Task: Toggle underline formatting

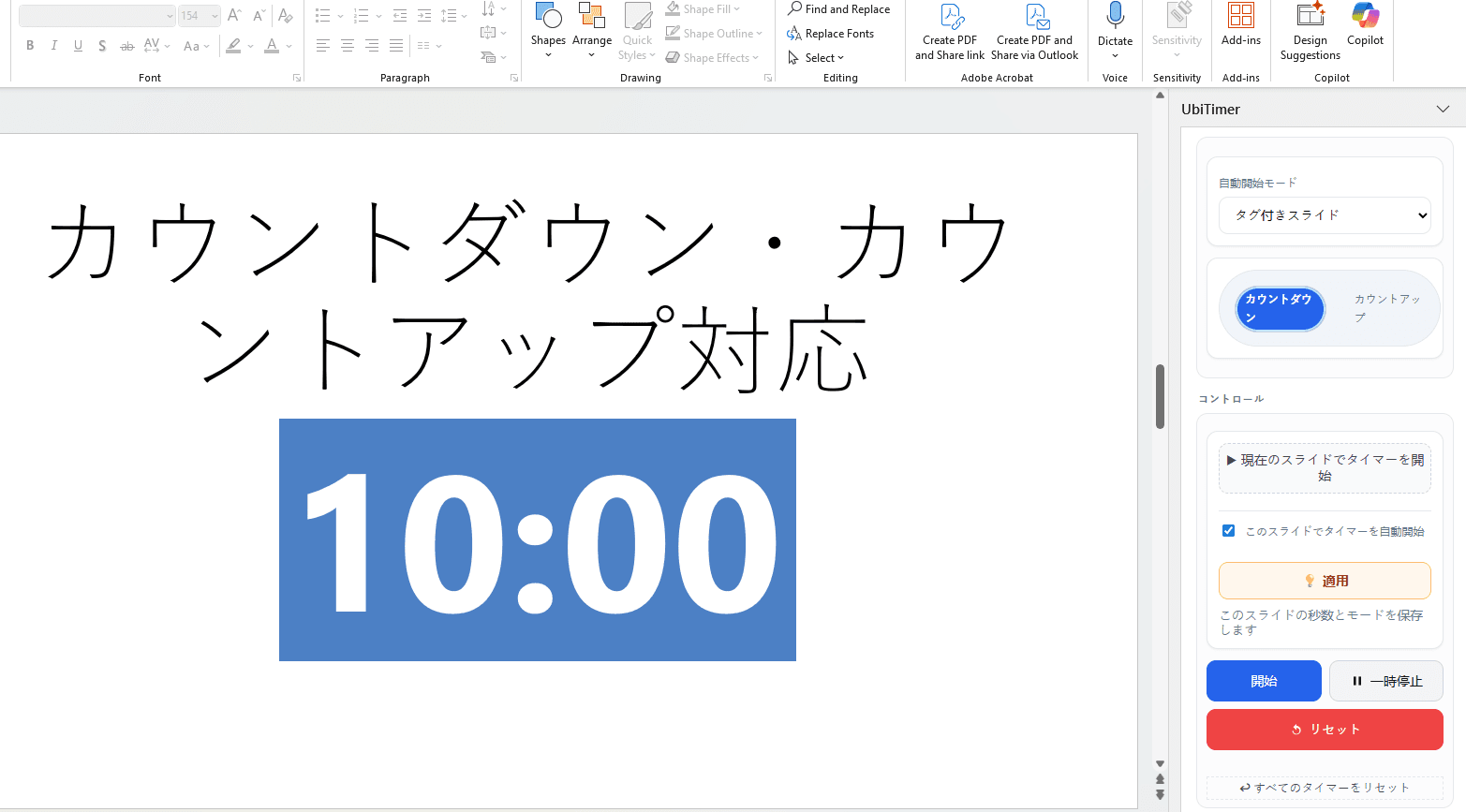Action: pos(78,44)
